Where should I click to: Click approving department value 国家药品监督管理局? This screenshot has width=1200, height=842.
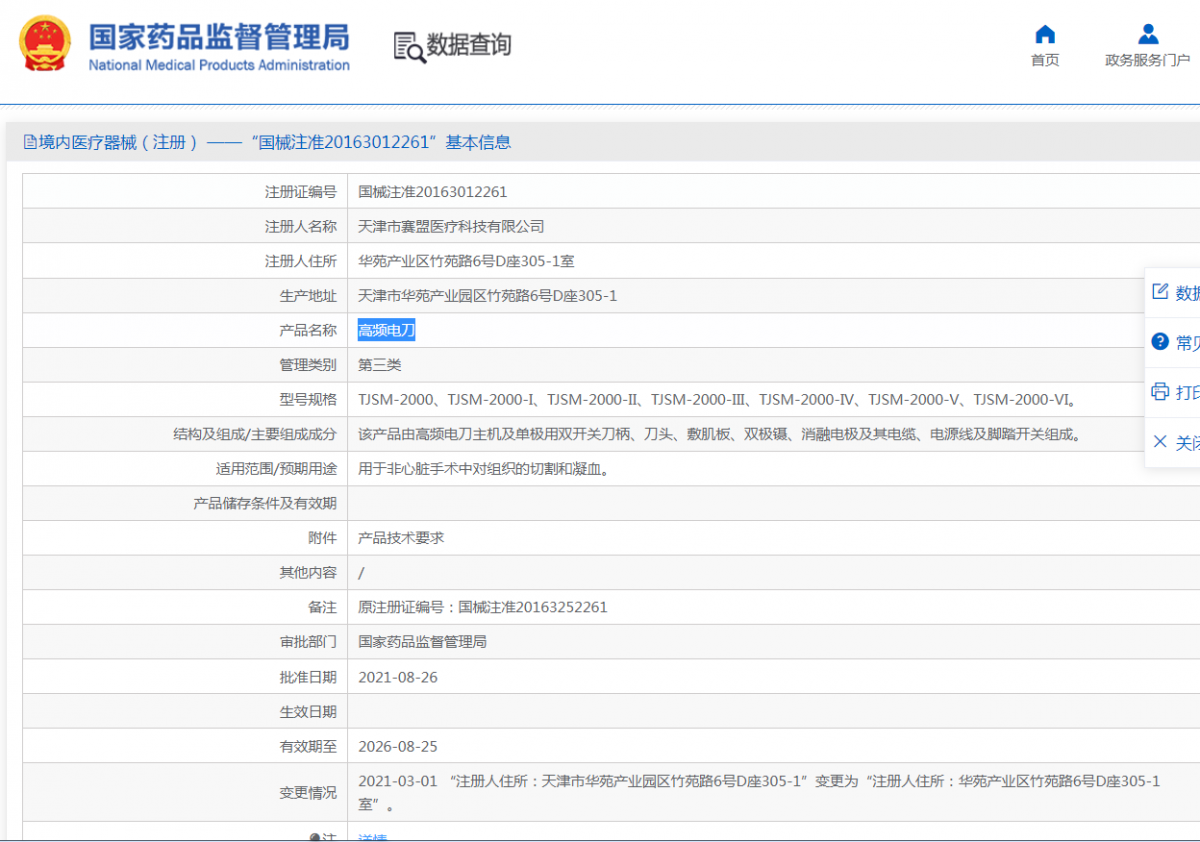click(x=422, y=642)
